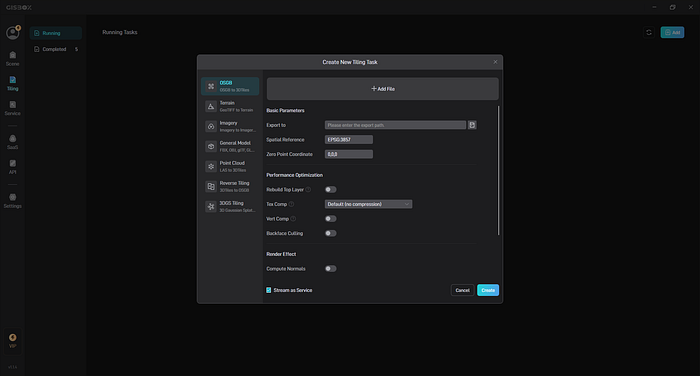The width and height of the screenshot is (700, 376).
Task: Open the Scene section in sidebar
Action: pyautogui.click(x=12, y=58)
